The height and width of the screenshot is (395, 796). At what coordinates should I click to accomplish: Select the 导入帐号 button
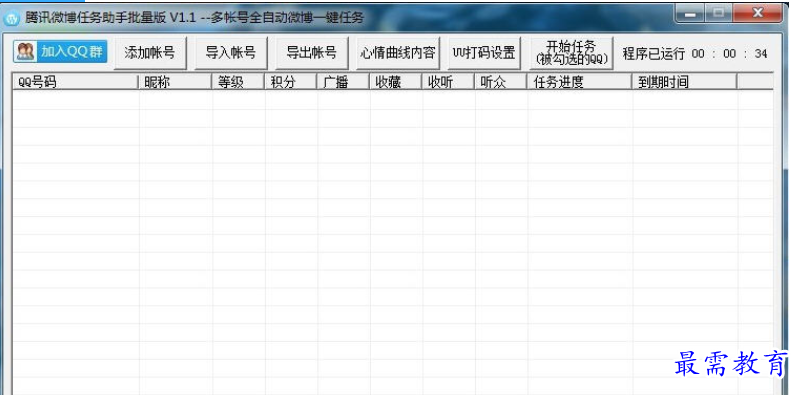(231, 53)
